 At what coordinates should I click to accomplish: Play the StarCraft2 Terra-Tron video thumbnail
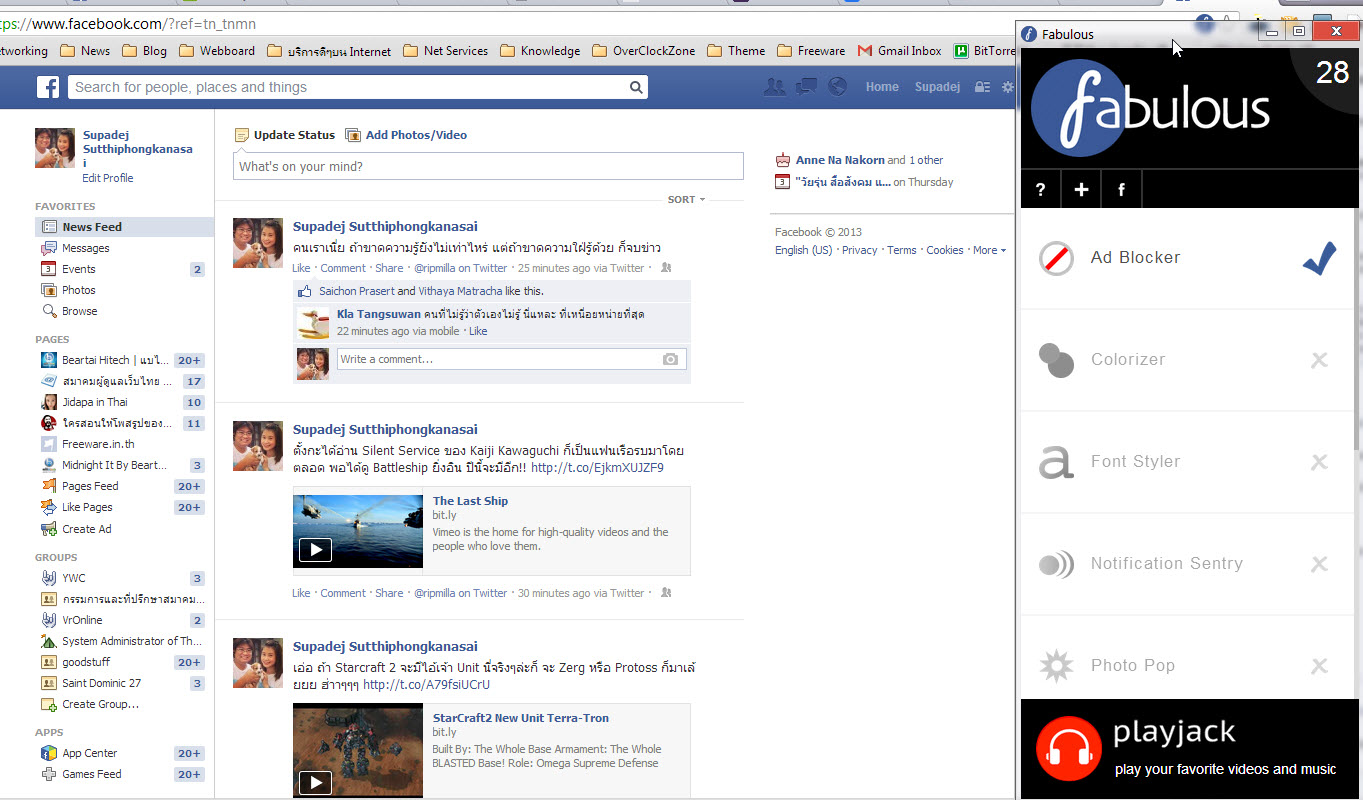click(358, 751)
